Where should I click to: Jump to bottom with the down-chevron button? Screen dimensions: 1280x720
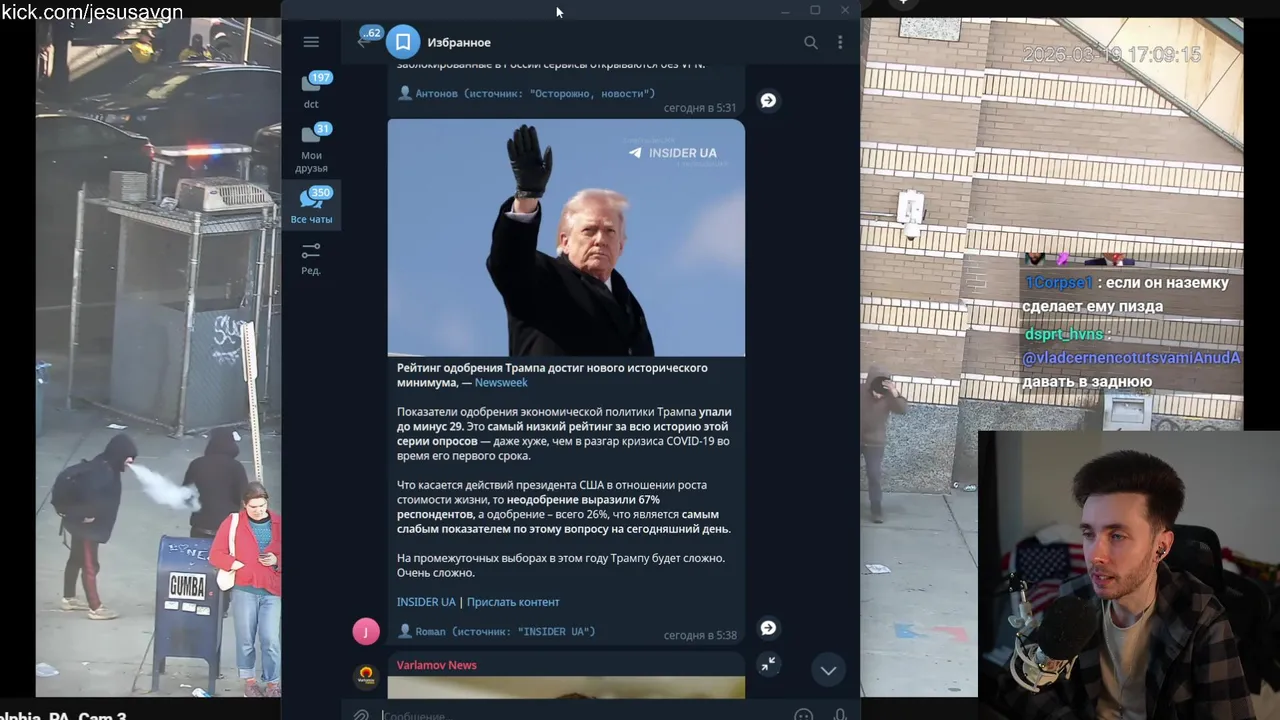coord(828,670)
